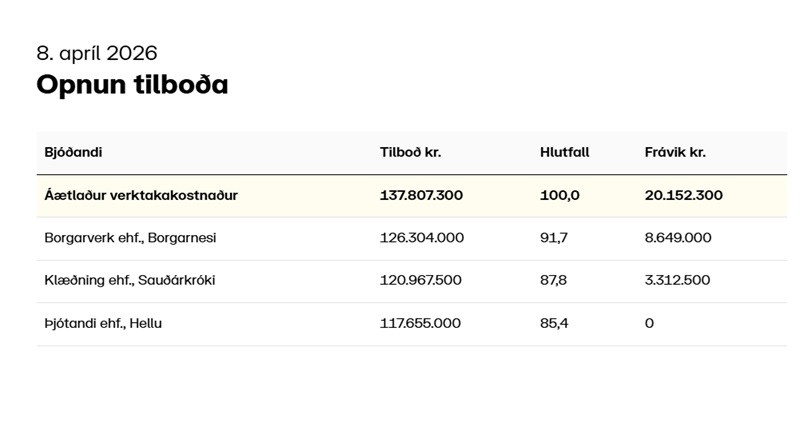Click bidder Borgarverk ehf., Borgarnesi
Image resolution: width=800 pixels, height=431 pixels.
(x=130, y=238)
